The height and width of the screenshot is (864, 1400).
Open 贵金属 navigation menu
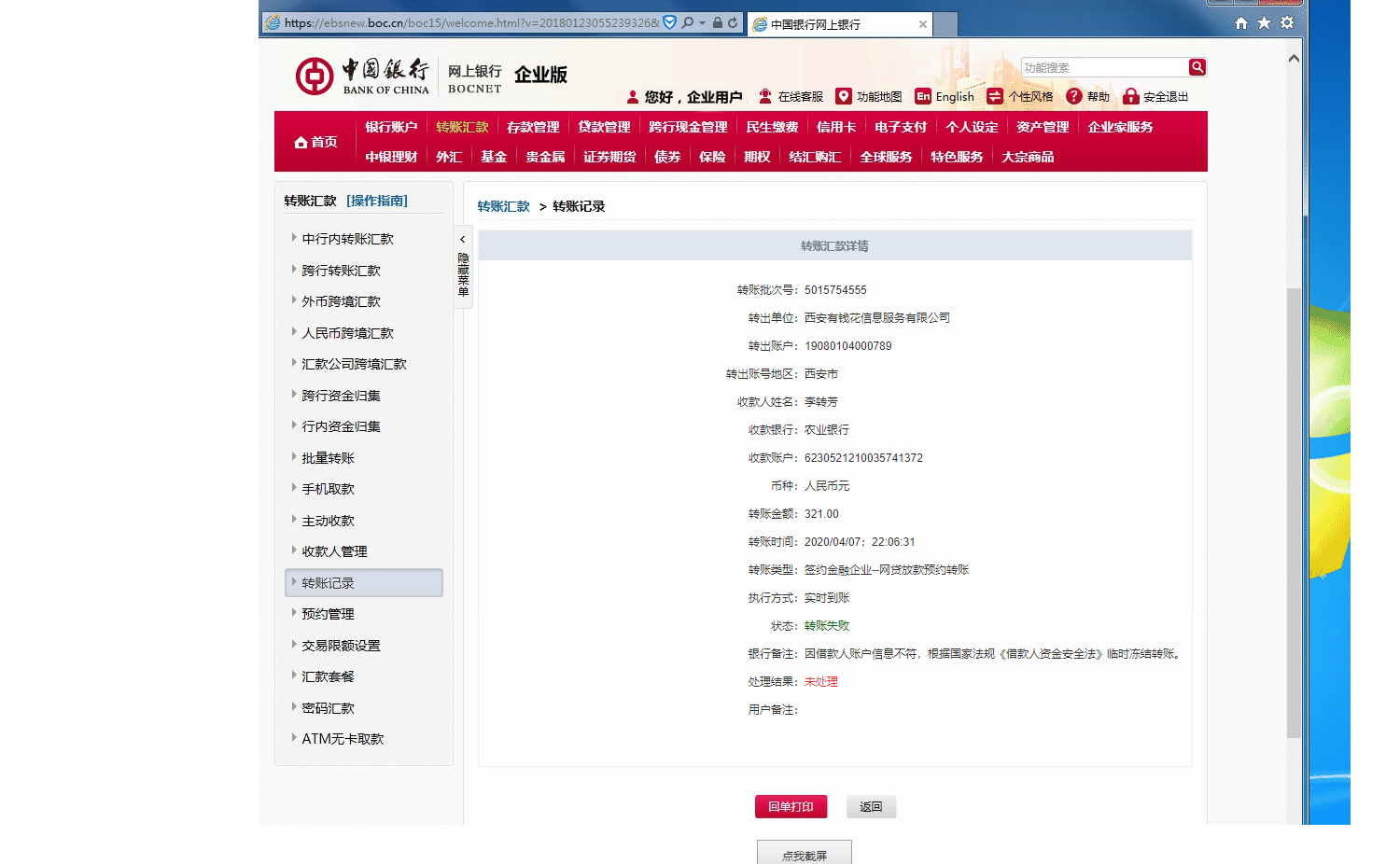click(545, 157)
